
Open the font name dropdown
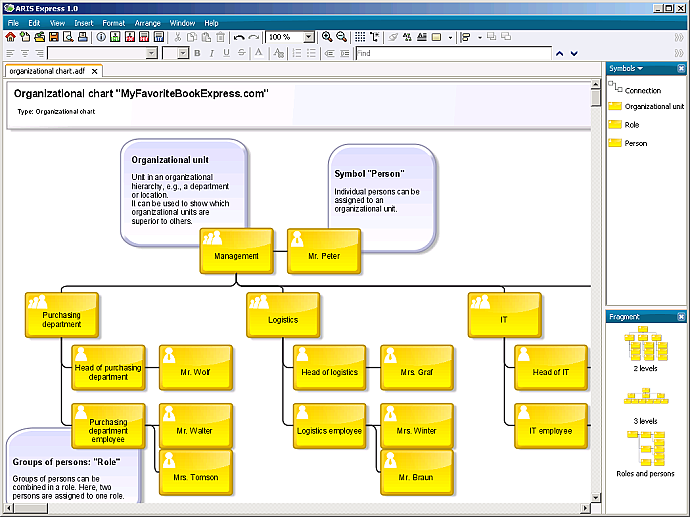pyautogui.click(x=151, y=53)
